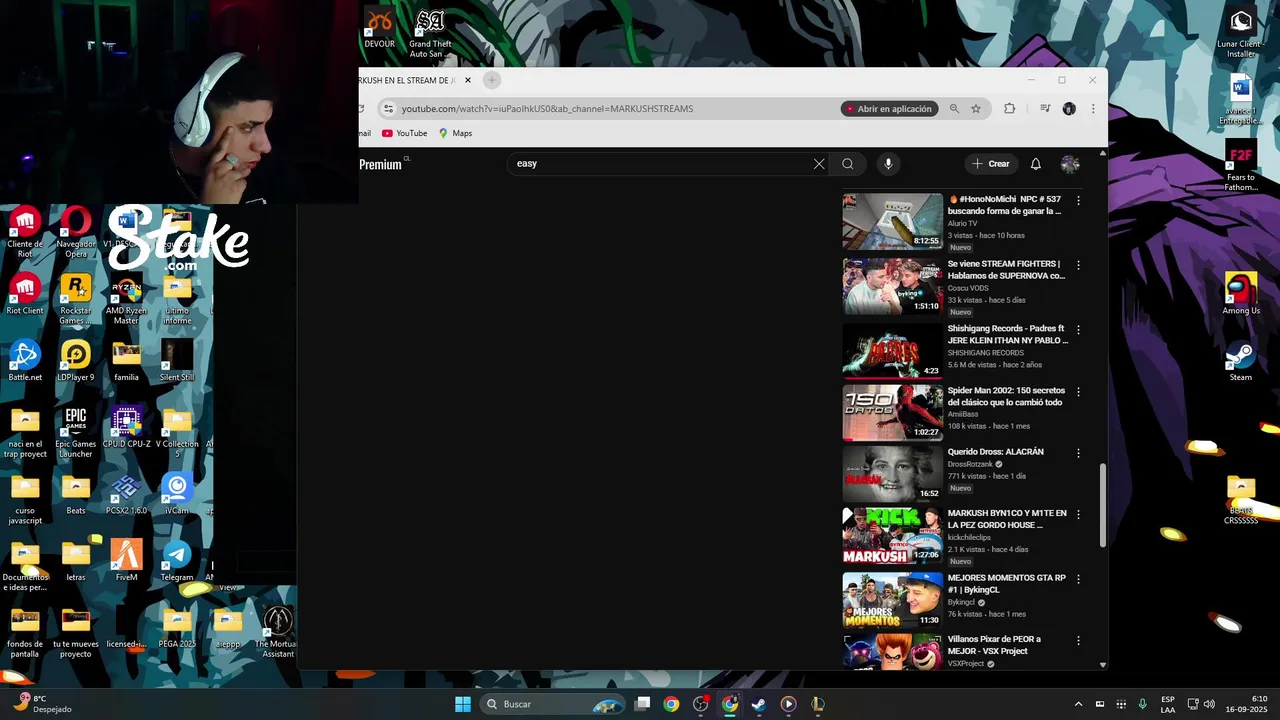Open League of Legends taskbar icon
The height and width of the screenshot is (720, 1280).
(x=817, y=704)
